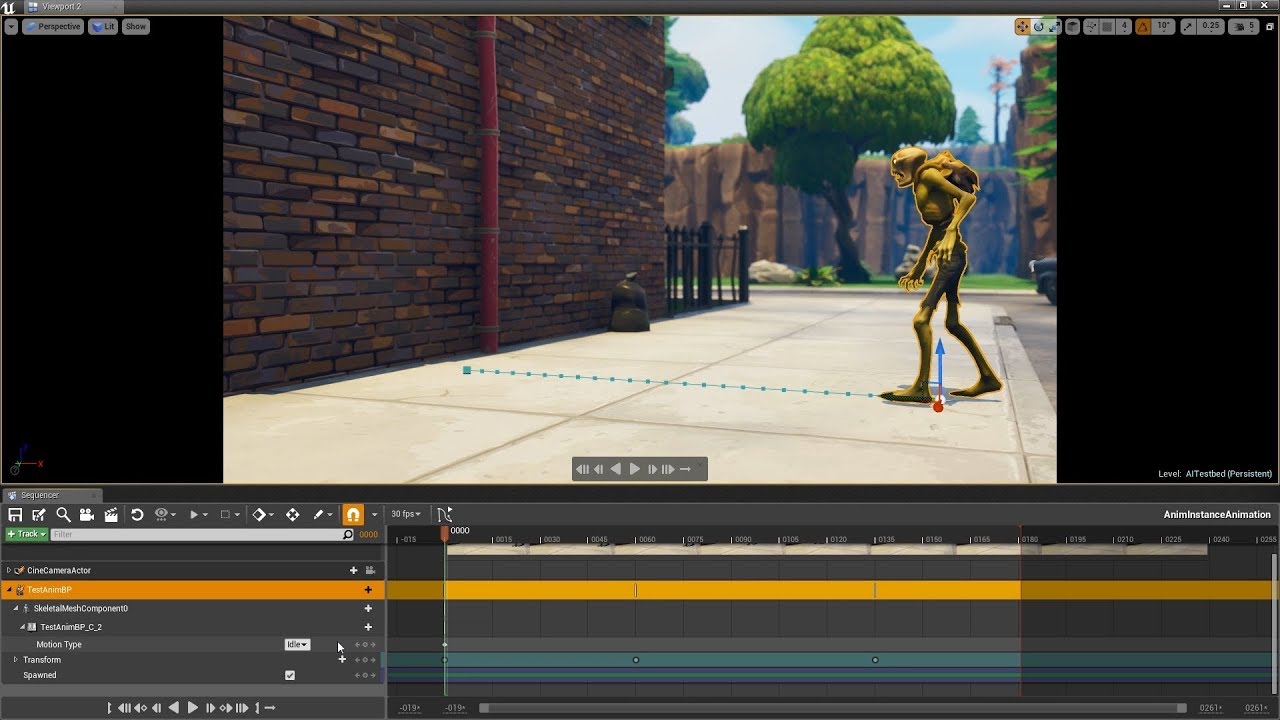
Task: Expand the CineCameraActor track
Action: [9, 570]
